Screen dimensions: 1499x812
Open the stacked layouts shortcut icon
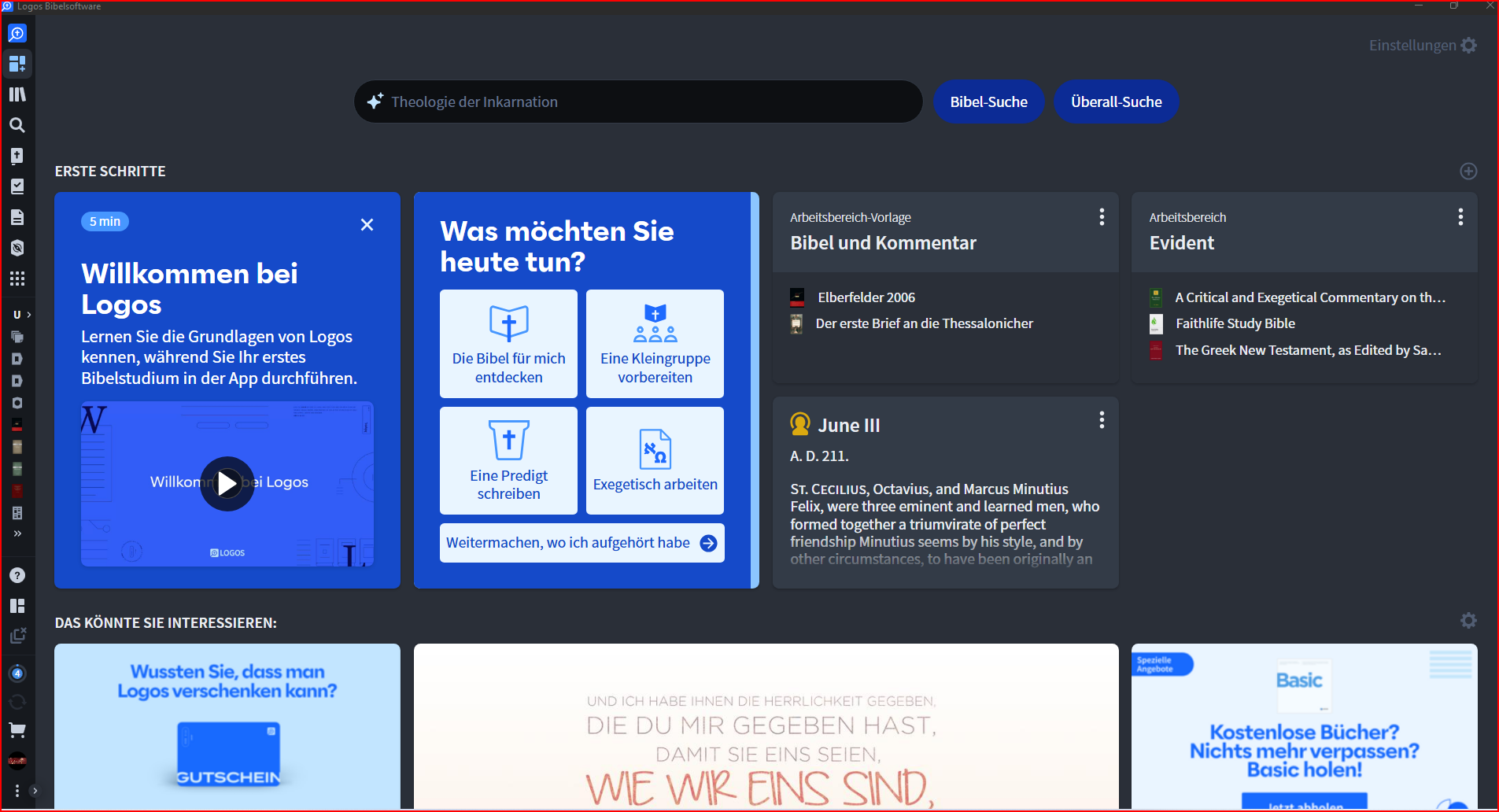tap(17, 337)
